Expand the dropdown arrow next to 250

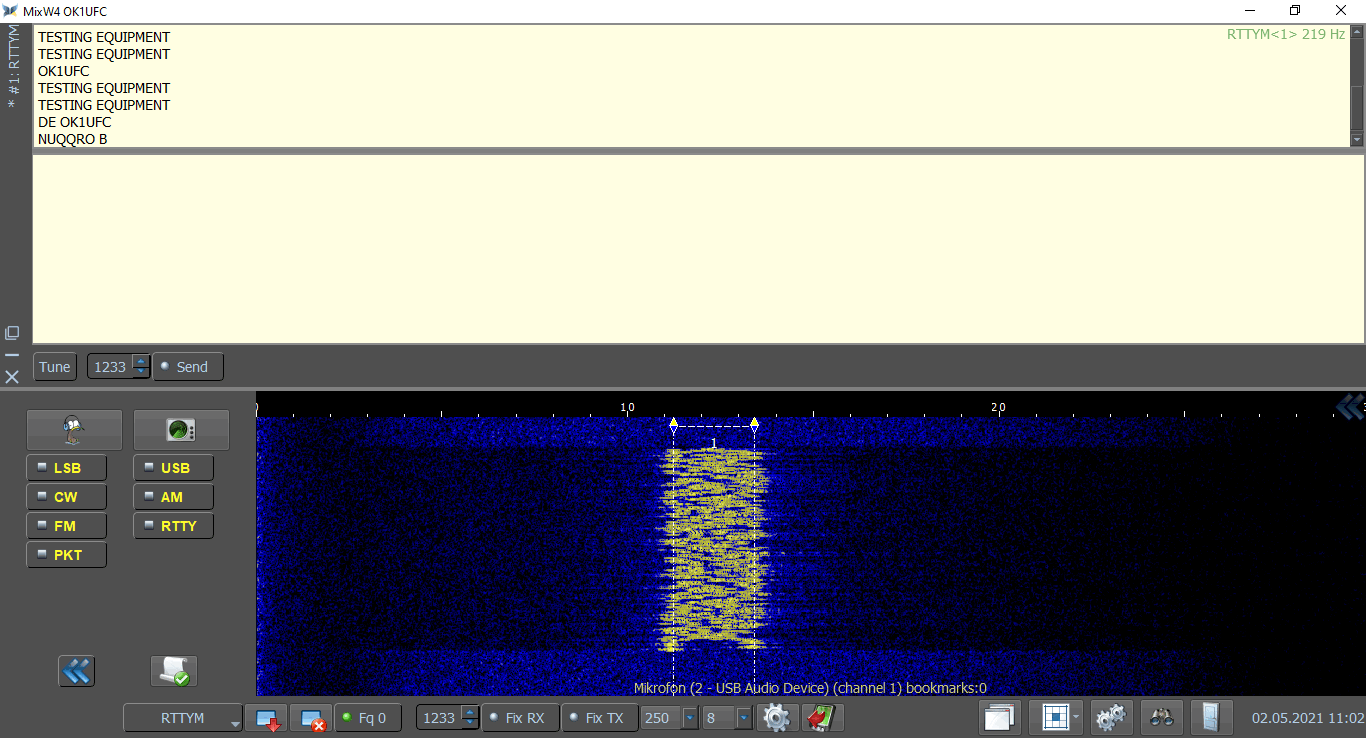[x=689, y=718]
